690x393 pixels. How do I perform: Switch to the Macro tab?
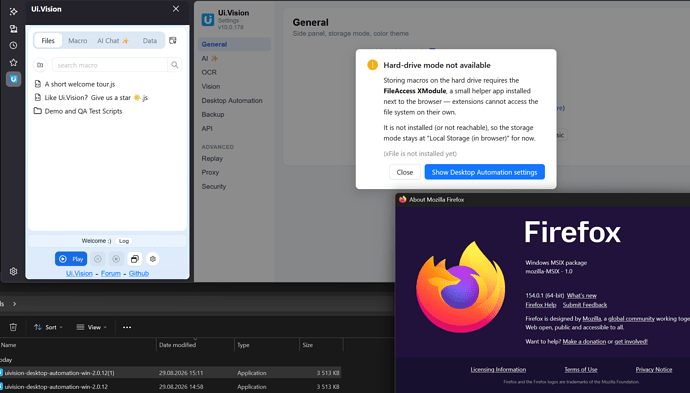pos(77,40)
